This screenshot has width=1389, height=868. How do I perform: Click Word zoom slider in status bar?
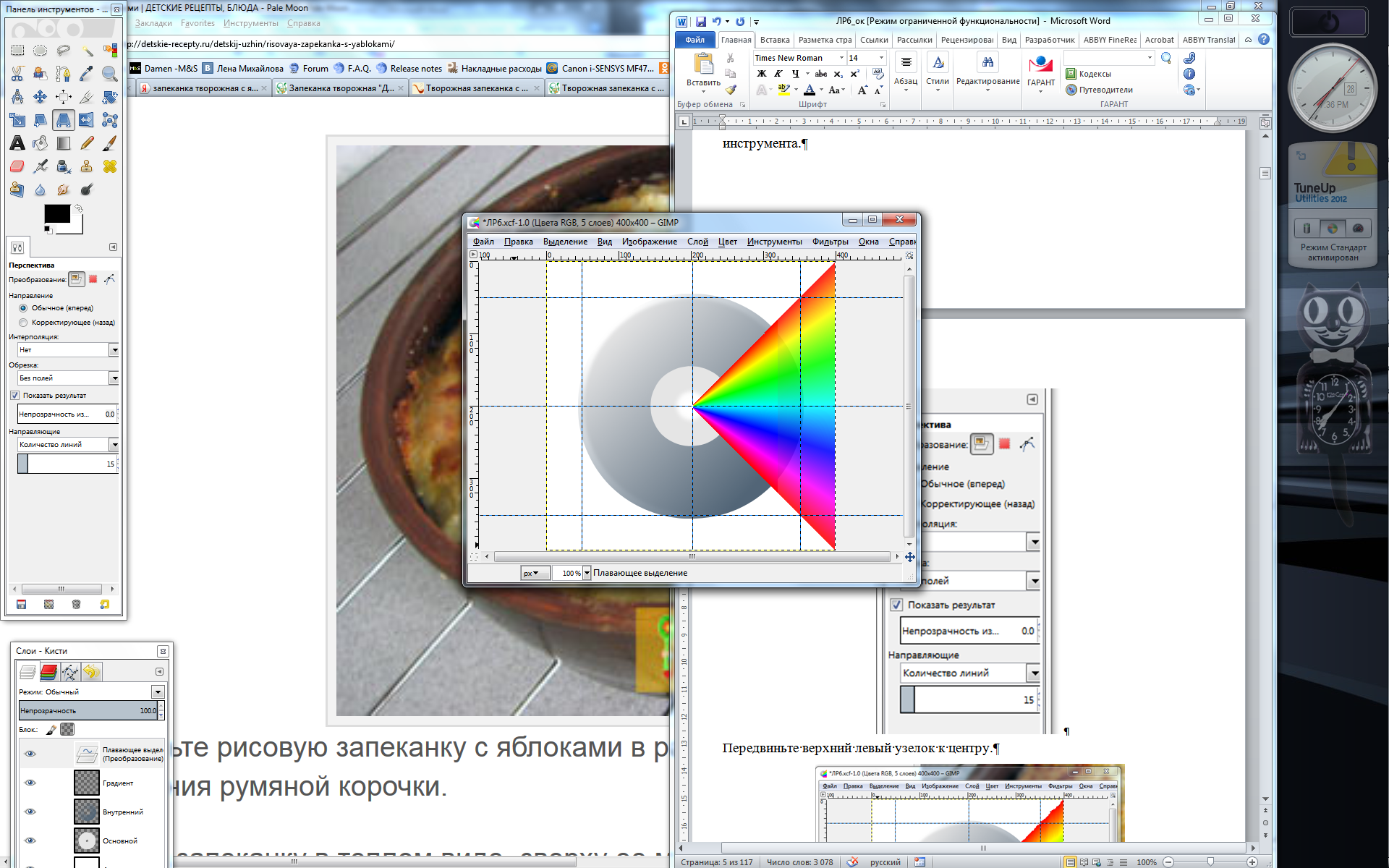click(x=1210, y=862)
